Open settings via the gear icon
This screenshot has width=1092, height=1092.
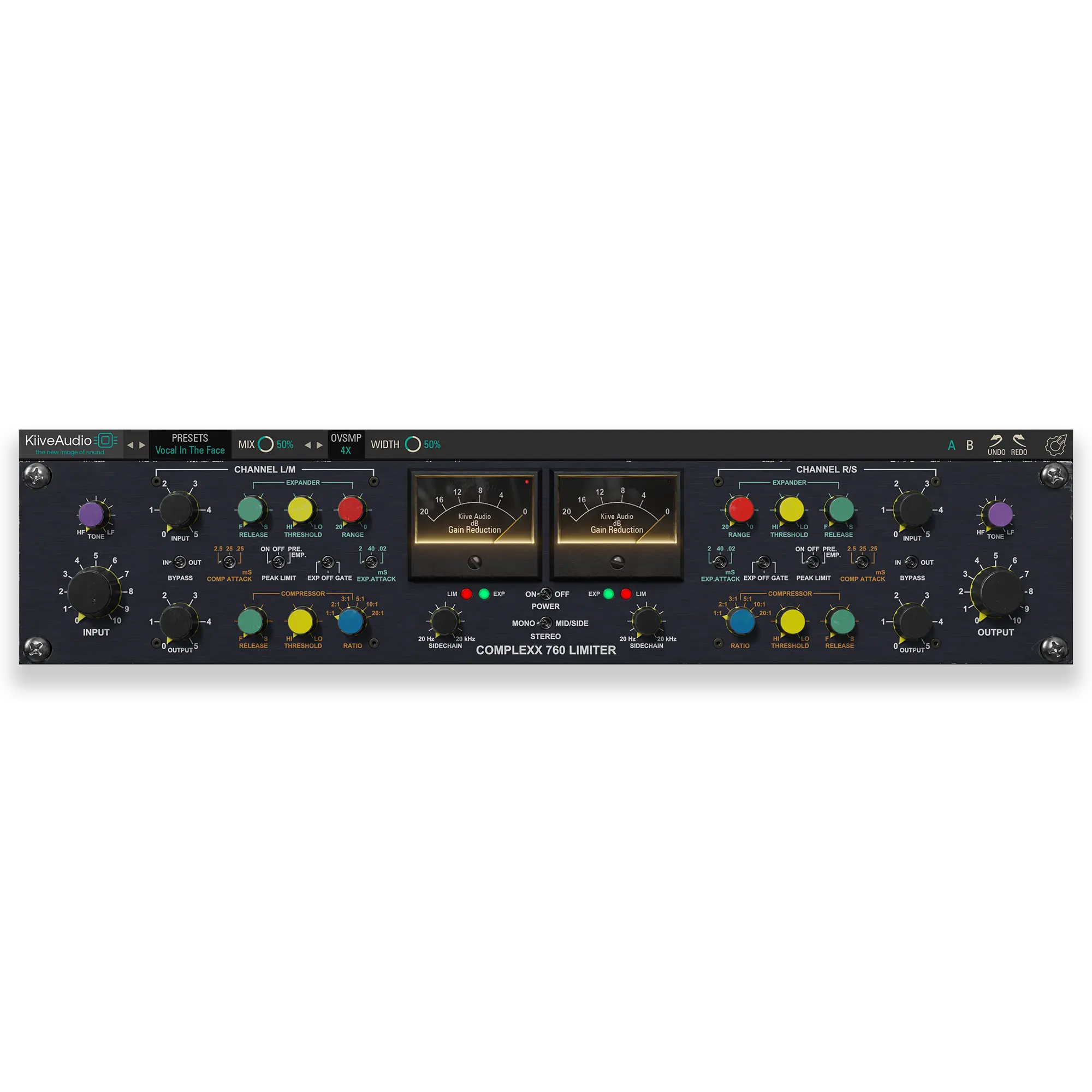coord(1055,446)
